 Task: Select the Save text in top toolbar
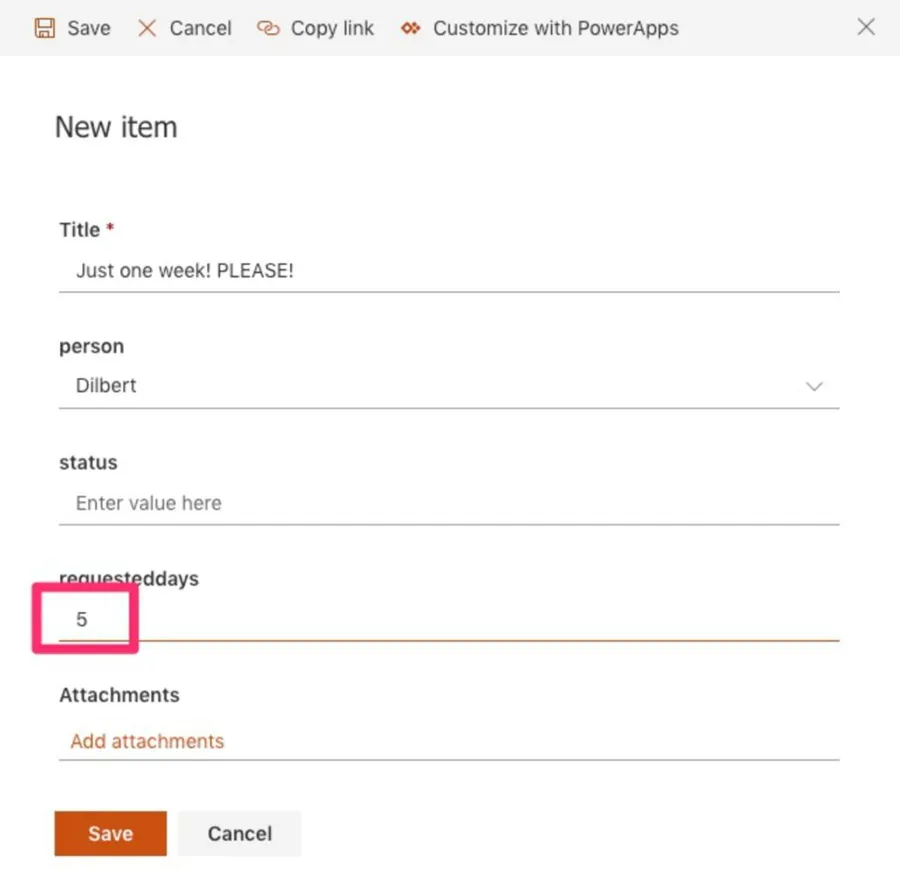pyautogui.click(x=89, y=28)
